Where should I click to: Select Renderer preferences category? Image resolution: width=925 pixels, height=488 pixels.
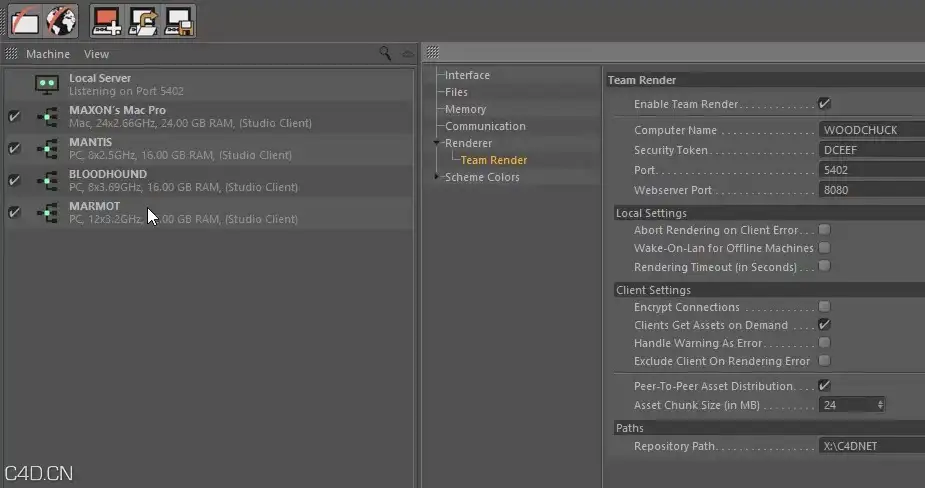(468, 143)
